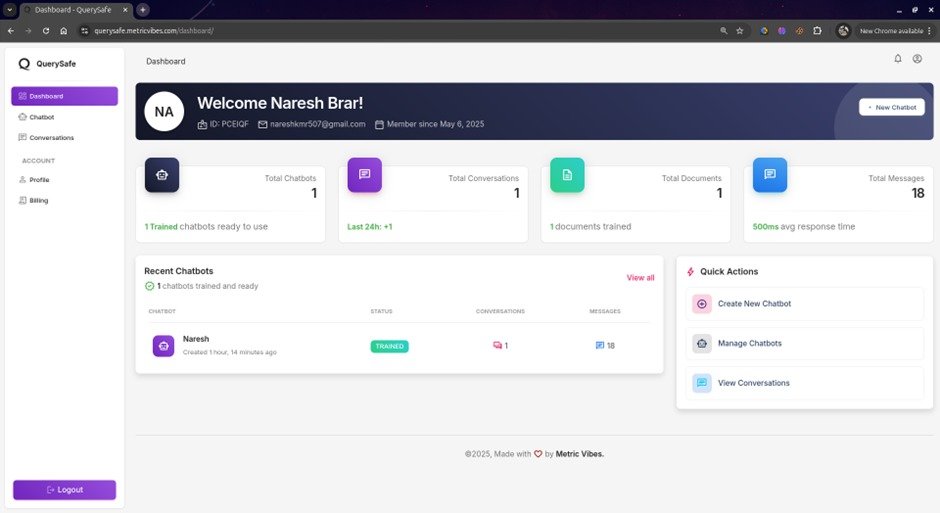
Task: Click the View all link
Action: pyautogui.click(x=640, y=277)
